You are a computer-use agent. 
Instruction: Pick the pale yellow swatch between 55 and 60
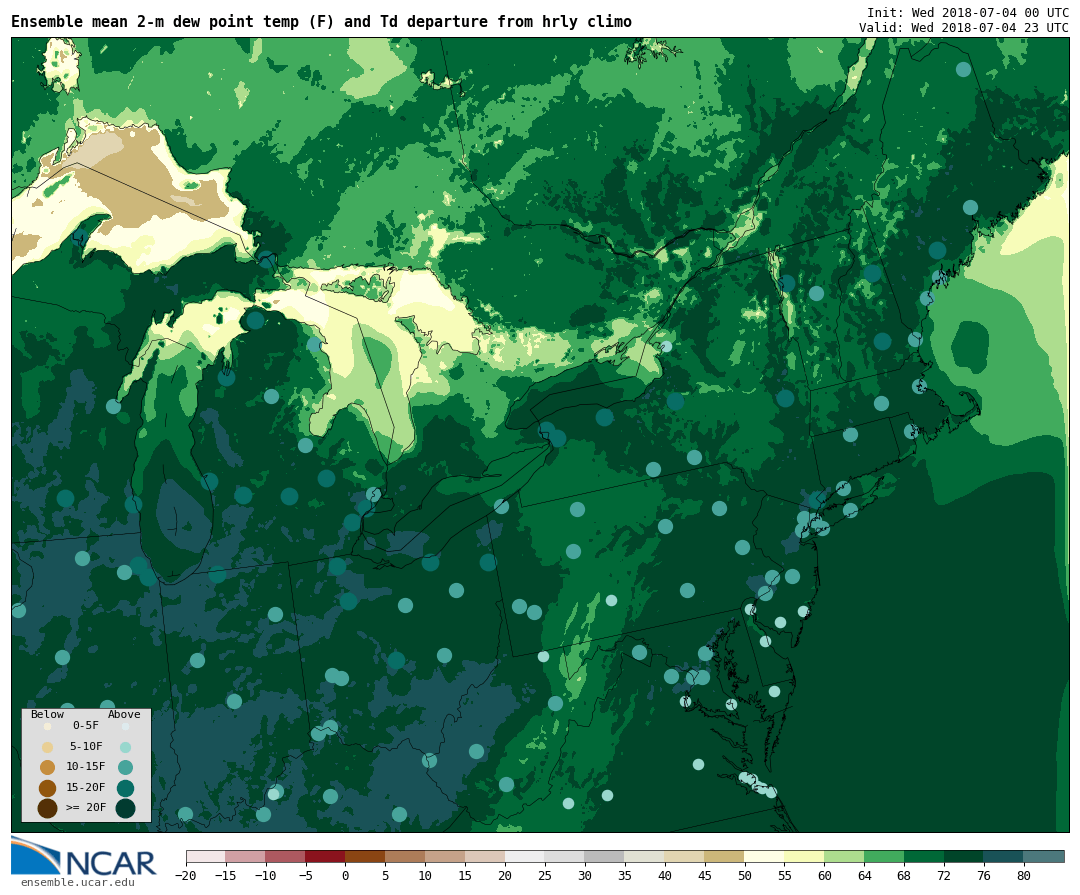pyautogui.click(x=804, y=856)
